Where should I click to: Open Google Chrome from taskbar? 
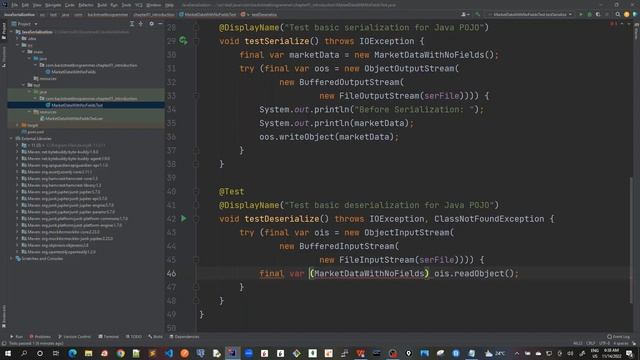coord(120,353)
